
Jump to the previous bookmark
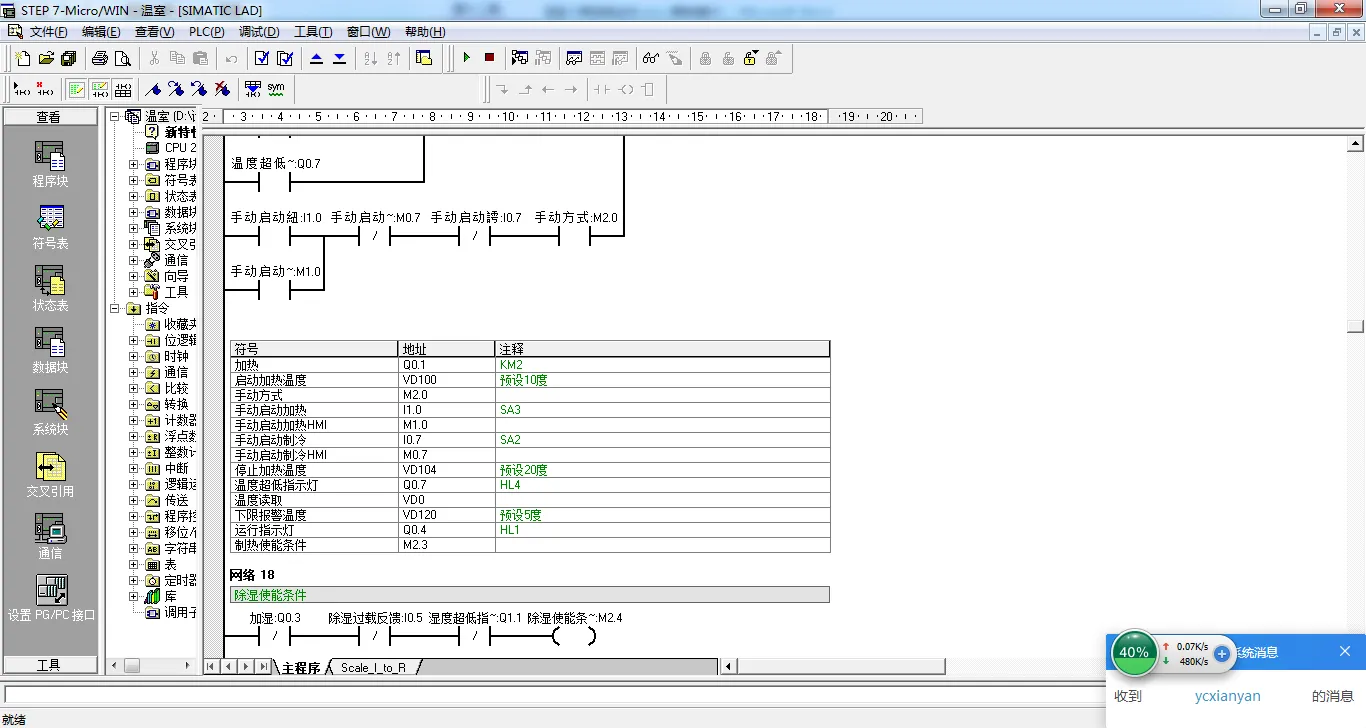tap(199, 89)
